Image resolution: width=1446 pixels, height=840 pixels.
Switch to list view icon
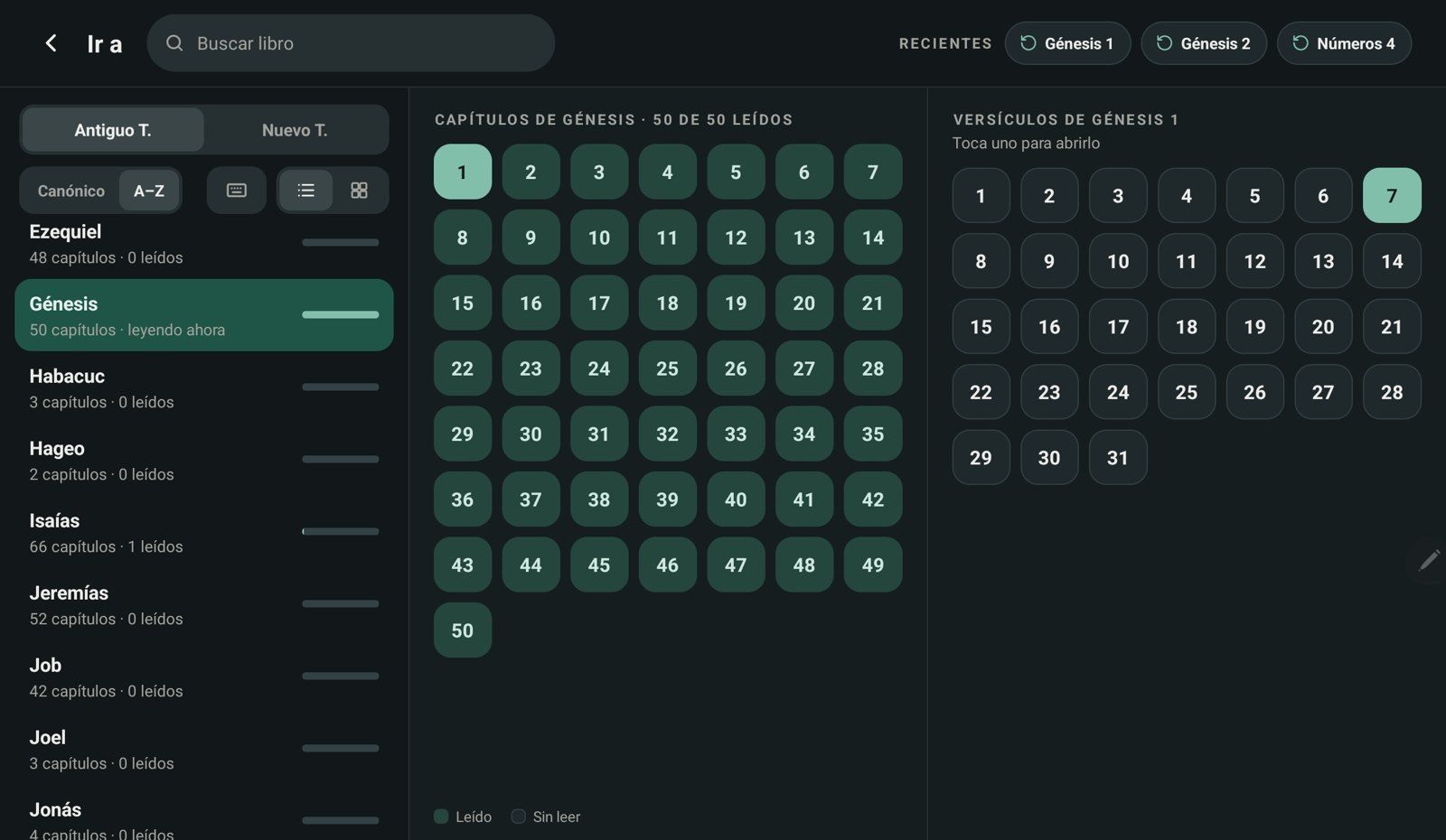click(x=306, y=191)
